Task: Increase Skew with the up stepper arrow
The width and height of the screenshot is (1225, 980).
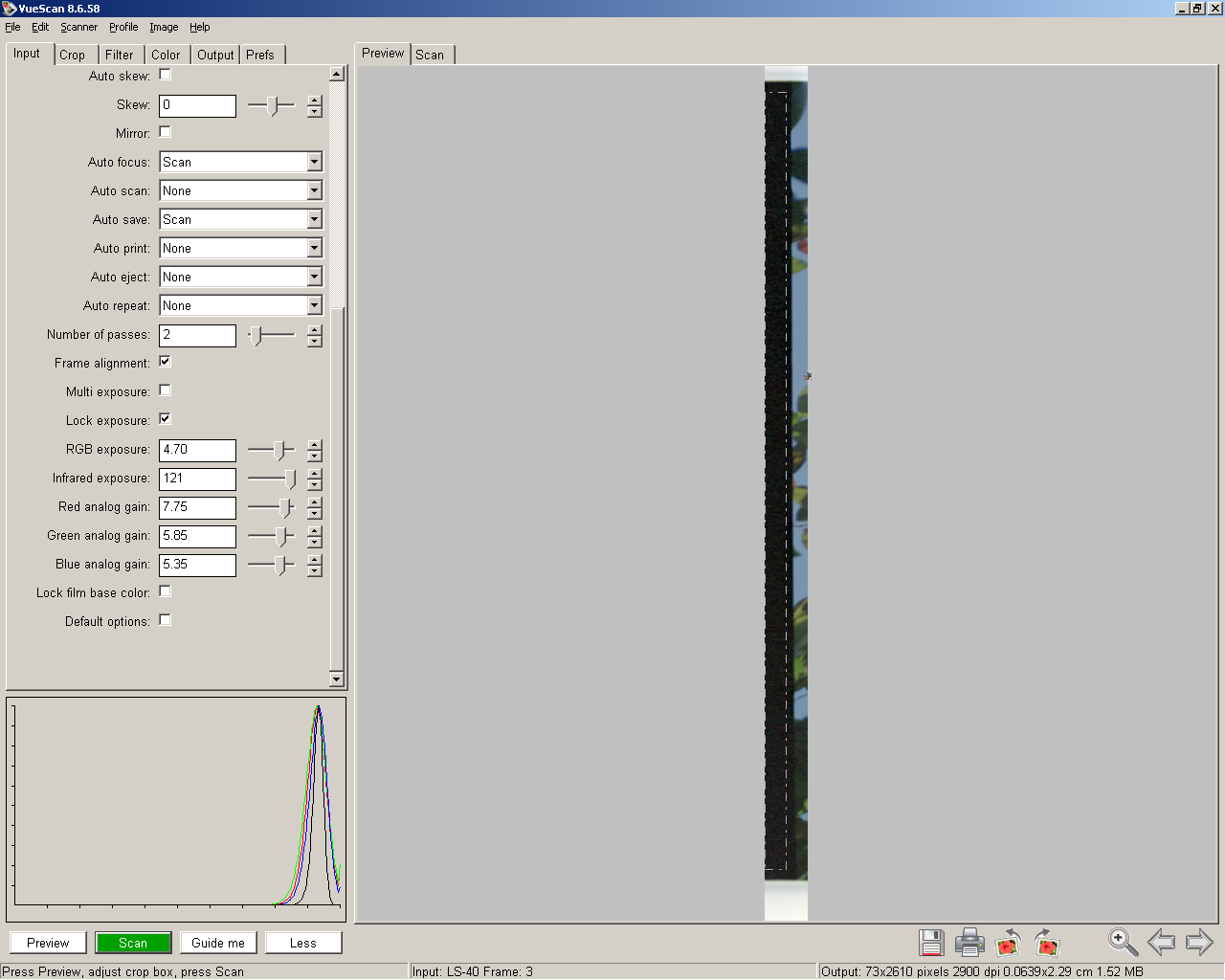Action: tap(315, 100)
